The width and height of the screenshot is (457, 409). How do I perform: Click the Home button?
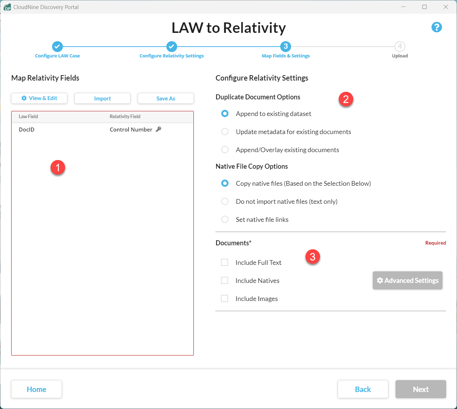point(37,389)
